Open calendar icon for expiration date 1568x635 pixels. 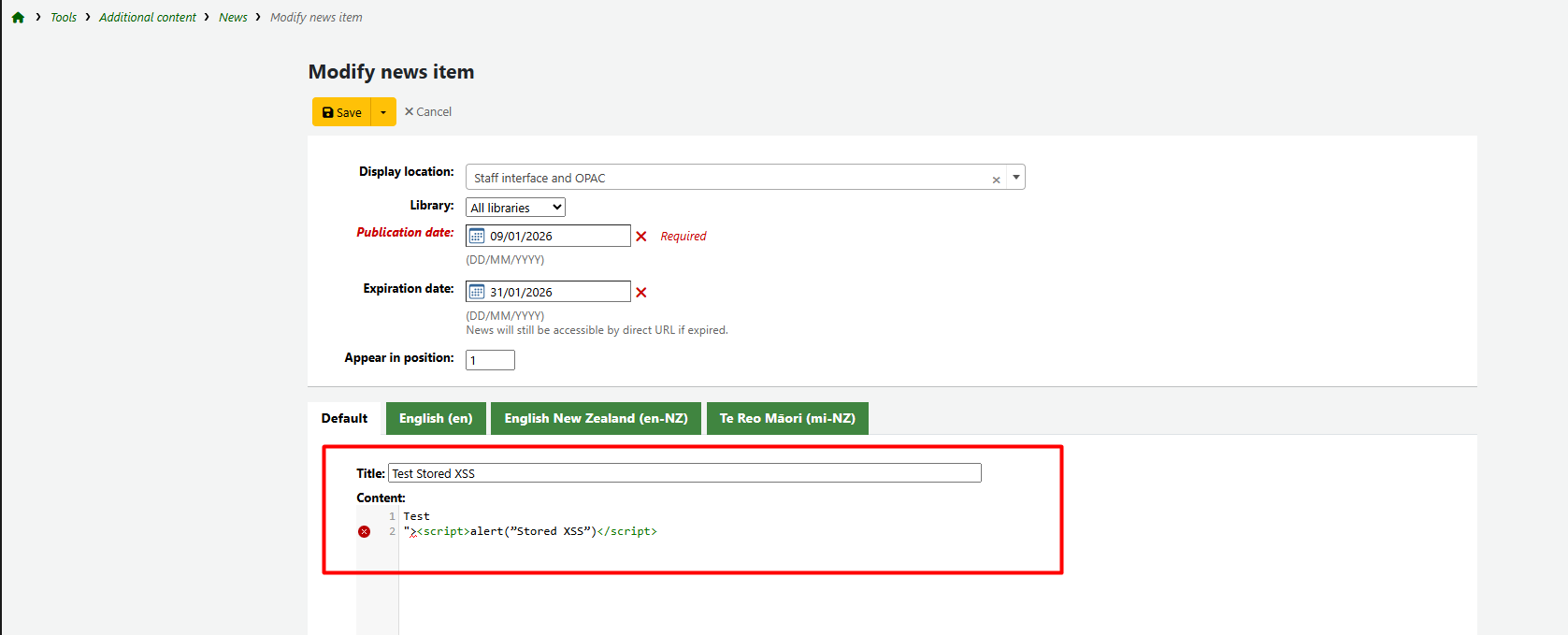477,293
